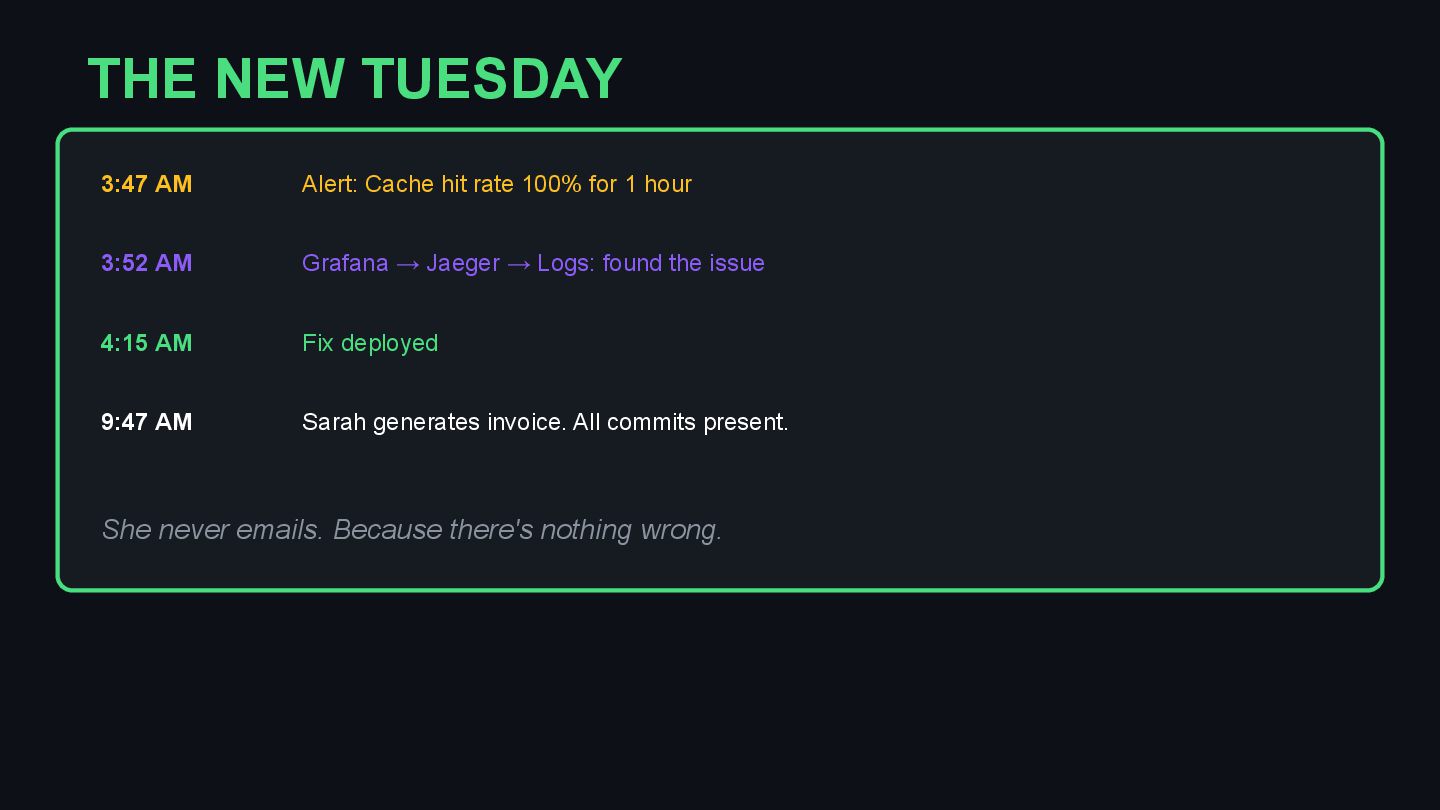Click the name "Sarah" in the white line
Image resolution: width=1440 pixels, height=810 pixels.
click(x=334, y=422)
